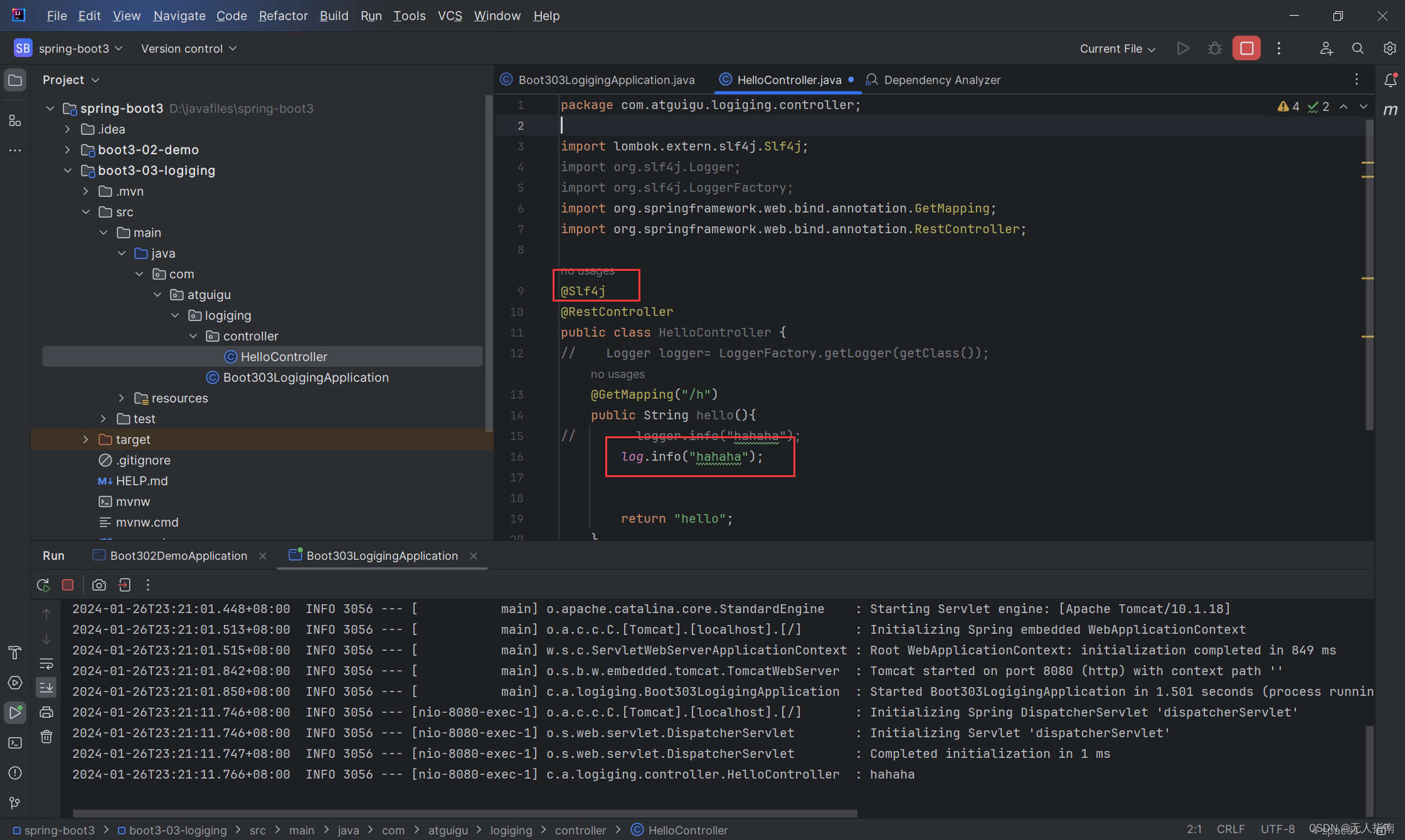Rerun Boot303LogigingApplication from the console toolbar
Viewport: 1405px width, 840px height.
click(43, 584)
